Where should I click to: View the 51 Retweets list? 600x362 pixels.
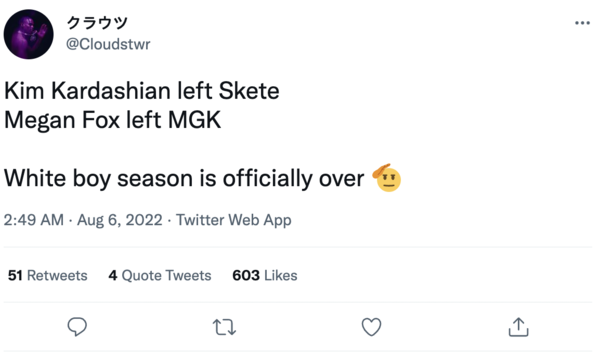pos(47,276)
